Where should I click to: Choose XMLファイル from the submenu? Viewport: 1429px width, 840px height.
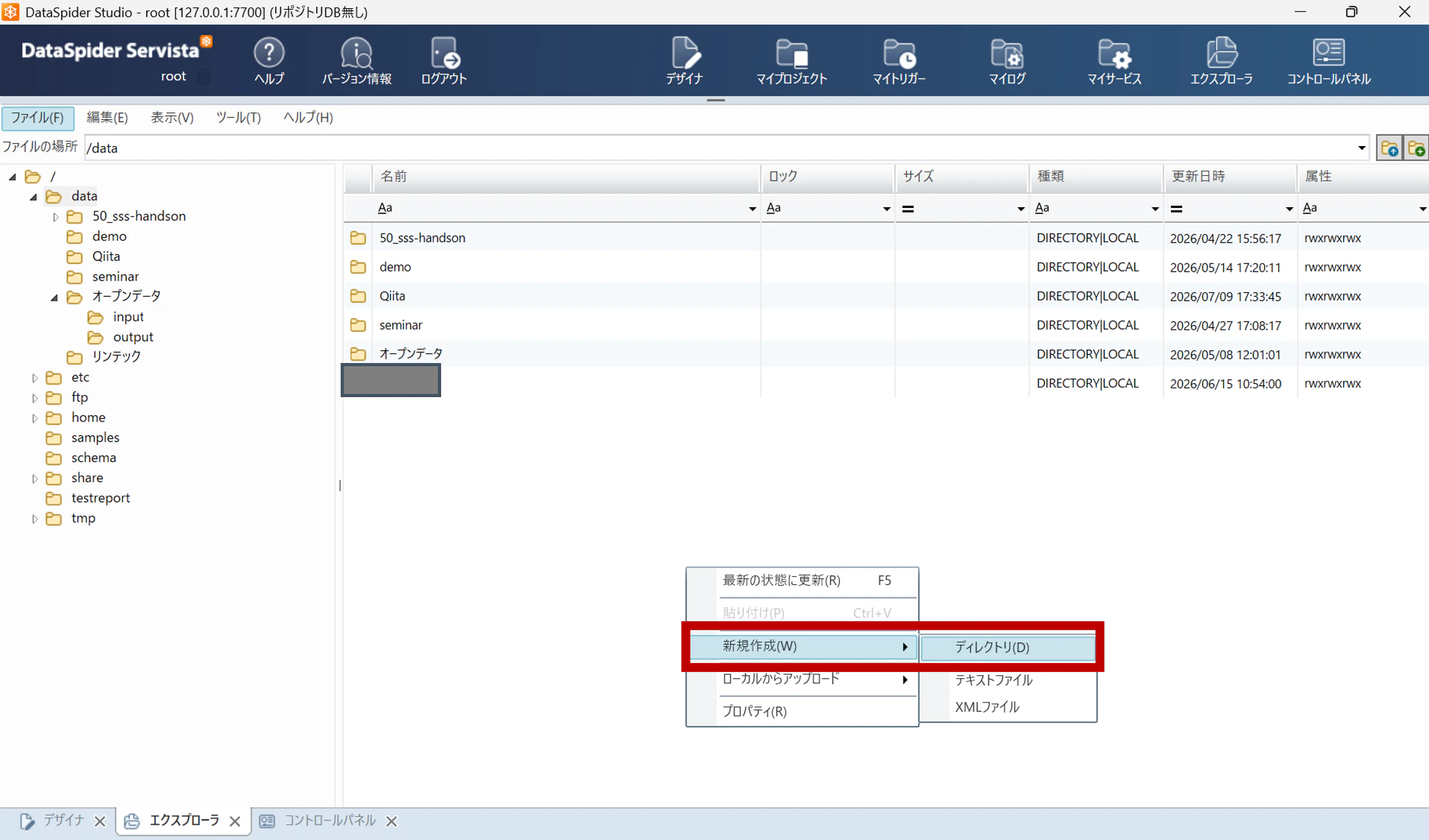pyautogui.click(x=1008, y=707)
